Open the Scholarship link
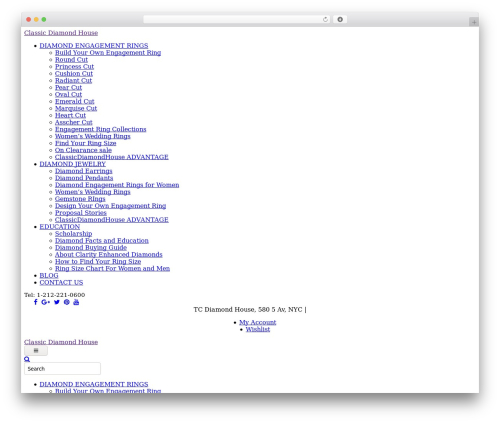The image size is (500, 423). (x=73, y=234)
